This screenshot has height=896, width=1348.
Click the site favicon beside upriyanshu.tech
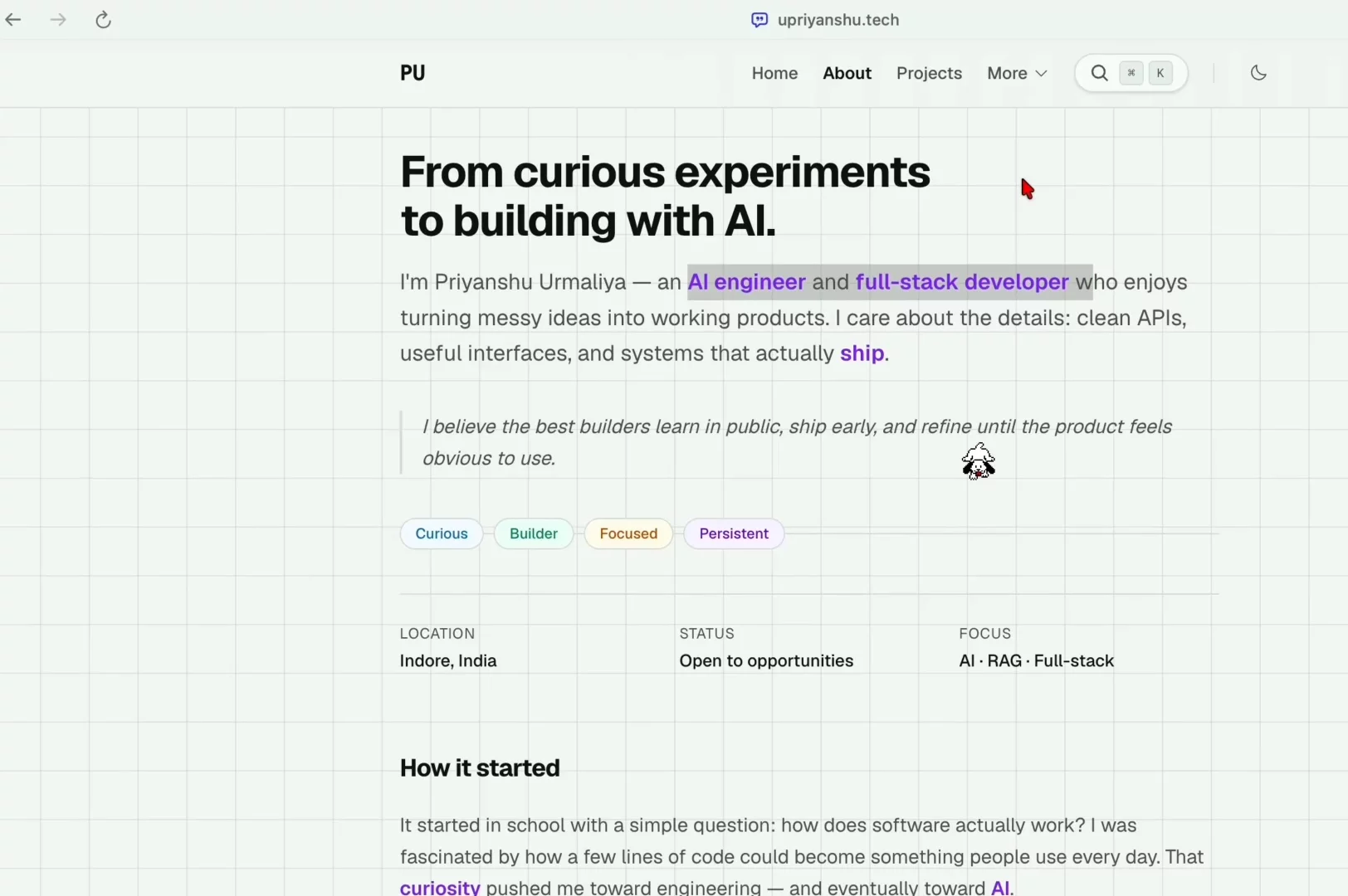tap(759, 20)
